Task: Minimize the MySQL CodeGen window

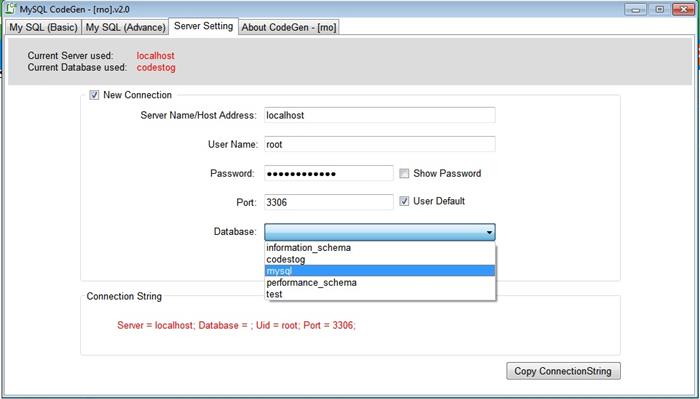Action: click(x=636, y=9)
